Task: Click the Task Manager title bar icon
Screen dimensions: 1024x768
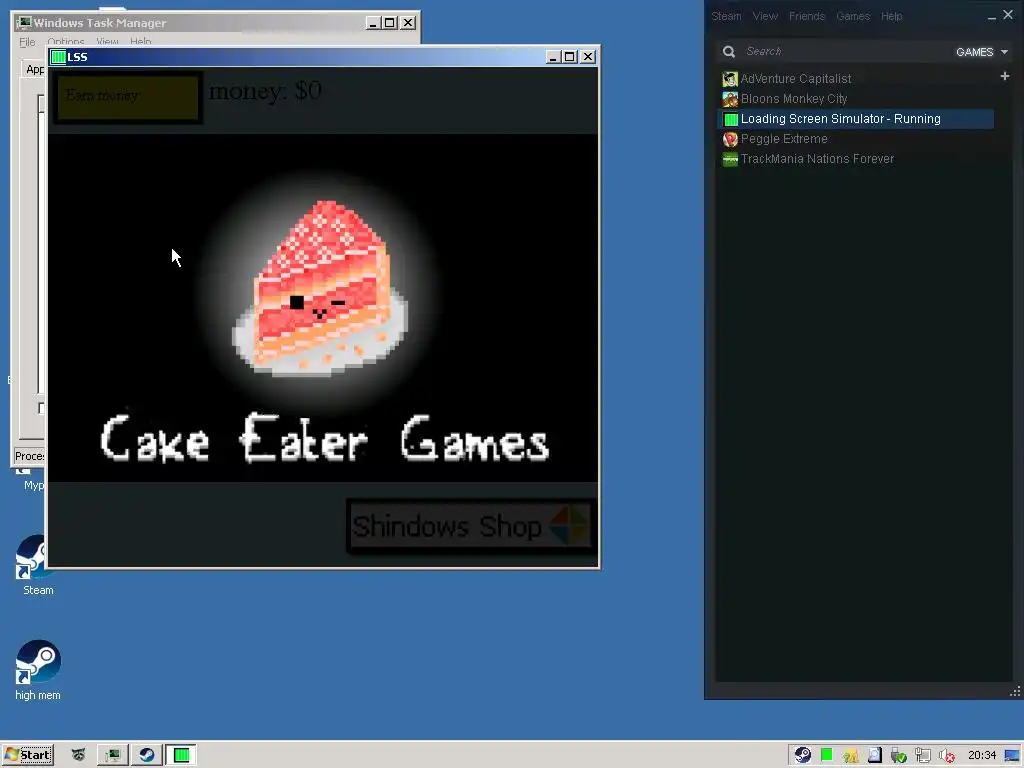Action: click(24, 22)
